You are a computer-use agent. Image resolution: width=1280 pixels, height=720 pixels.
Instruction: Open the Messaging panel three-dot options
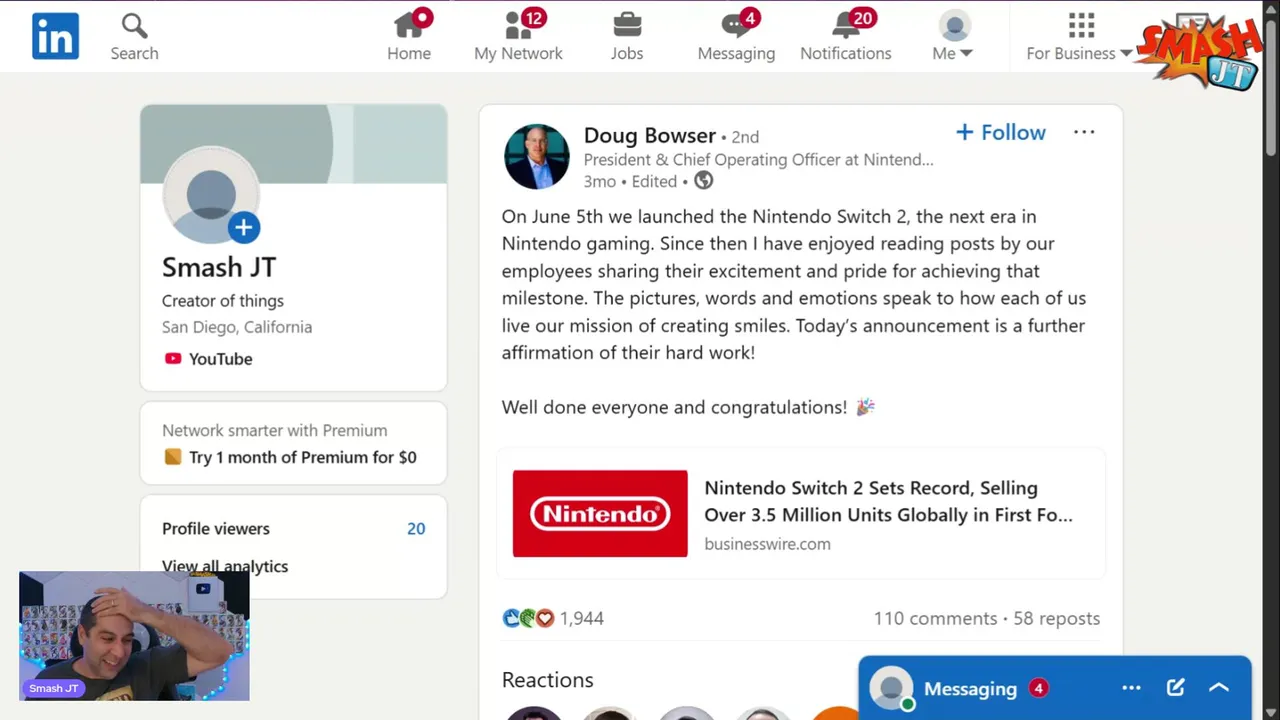1131,688
